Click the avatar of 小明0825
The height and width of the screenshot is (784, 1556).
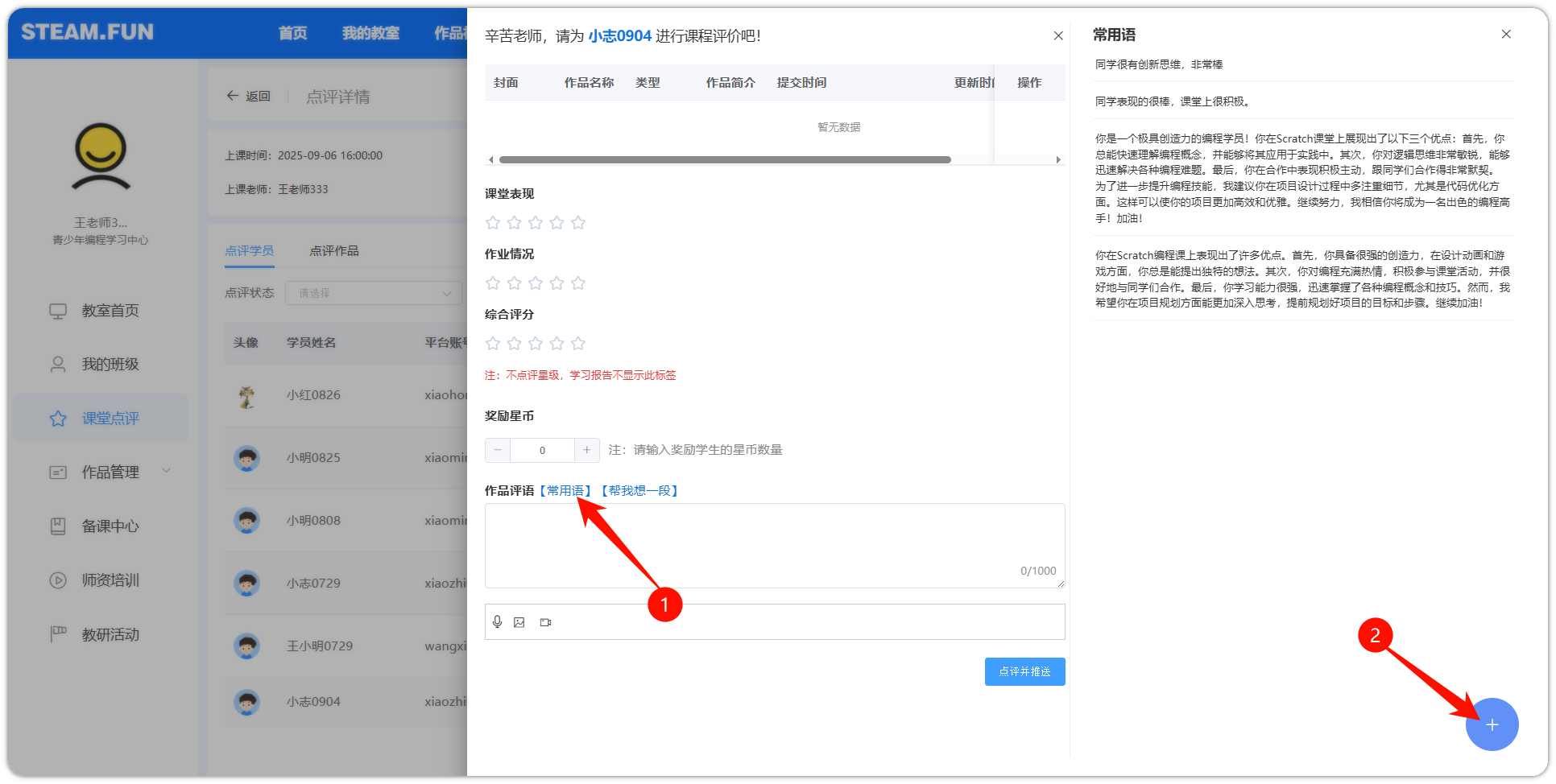[x=246, y=458]
